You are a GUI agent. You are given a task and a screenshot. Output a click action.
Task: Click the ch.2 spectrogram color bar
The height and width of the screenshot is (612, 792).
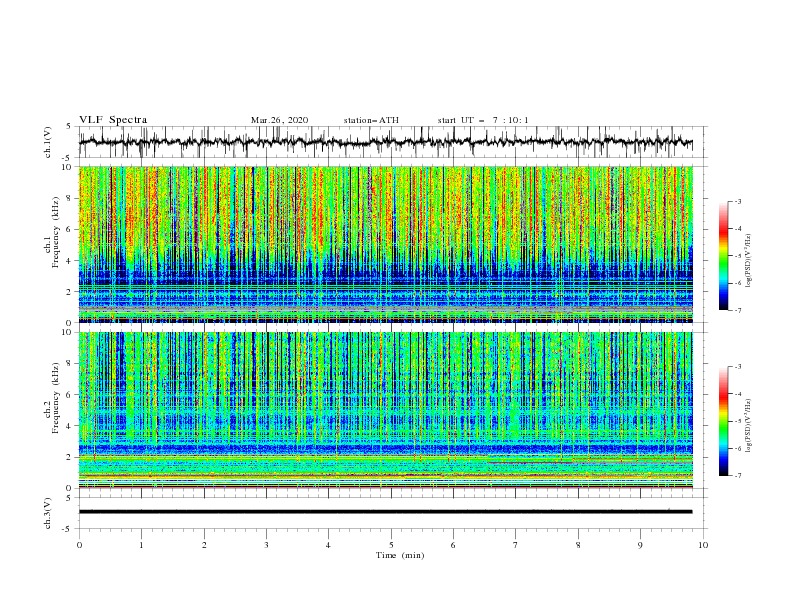(723, 421)
